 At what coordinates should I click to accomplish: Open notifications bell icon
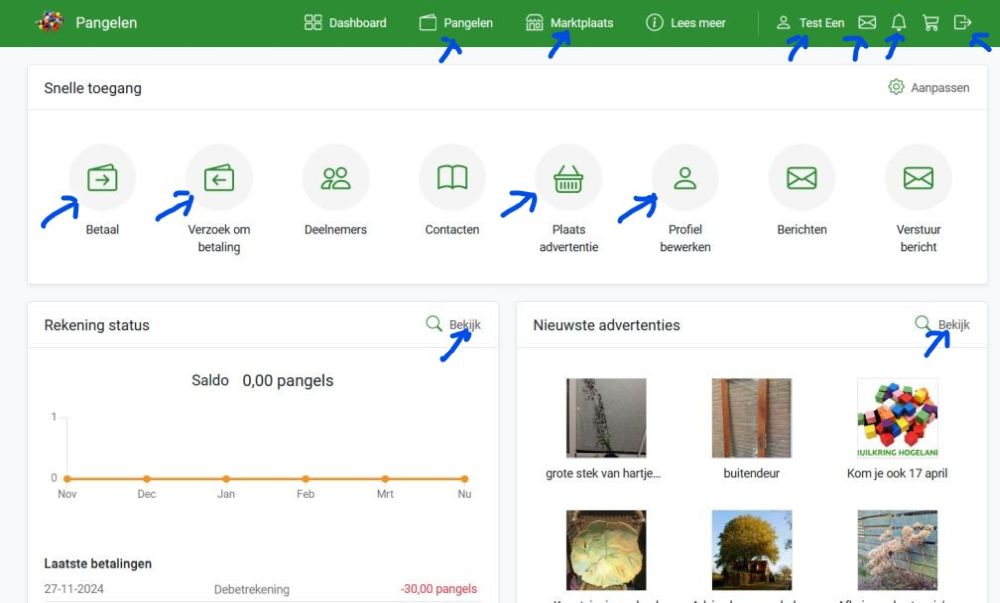[899, 23]
